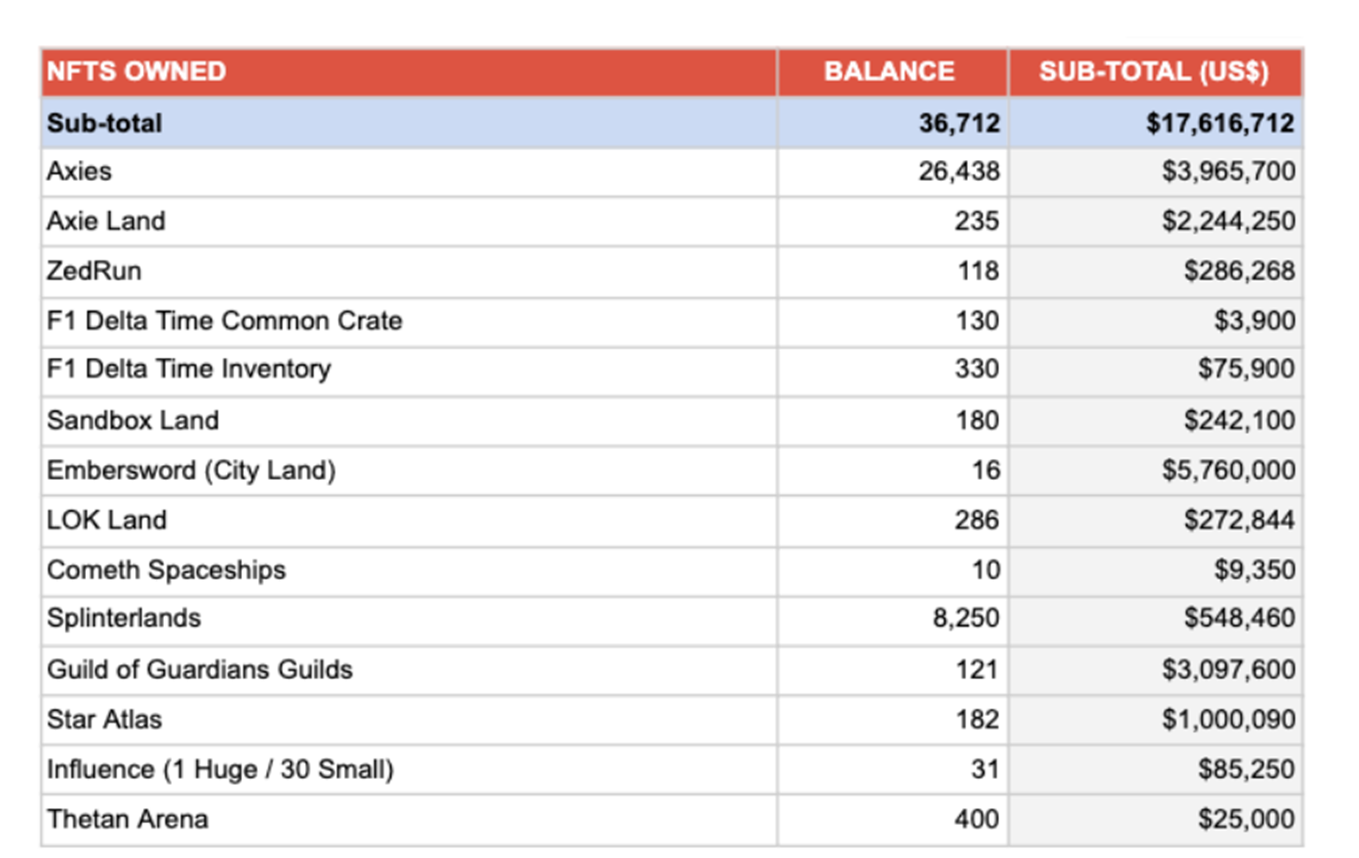Screen dimensions: 1359x858
Task: Click the LOK Land balance 286
Action: point(892,520)
